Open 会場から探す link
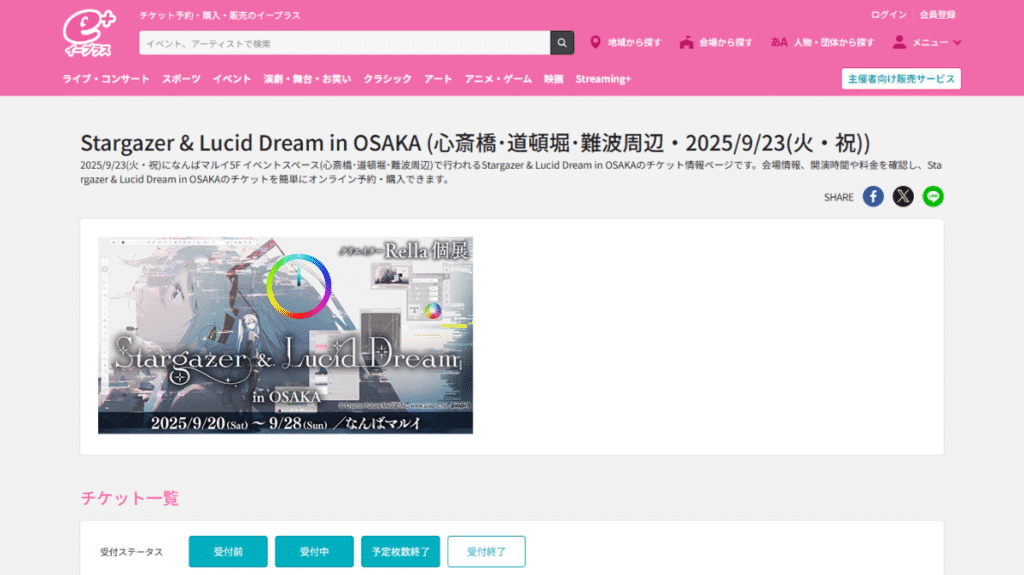This screenshot has width=1024, height=575. click(x=726, y=42)
